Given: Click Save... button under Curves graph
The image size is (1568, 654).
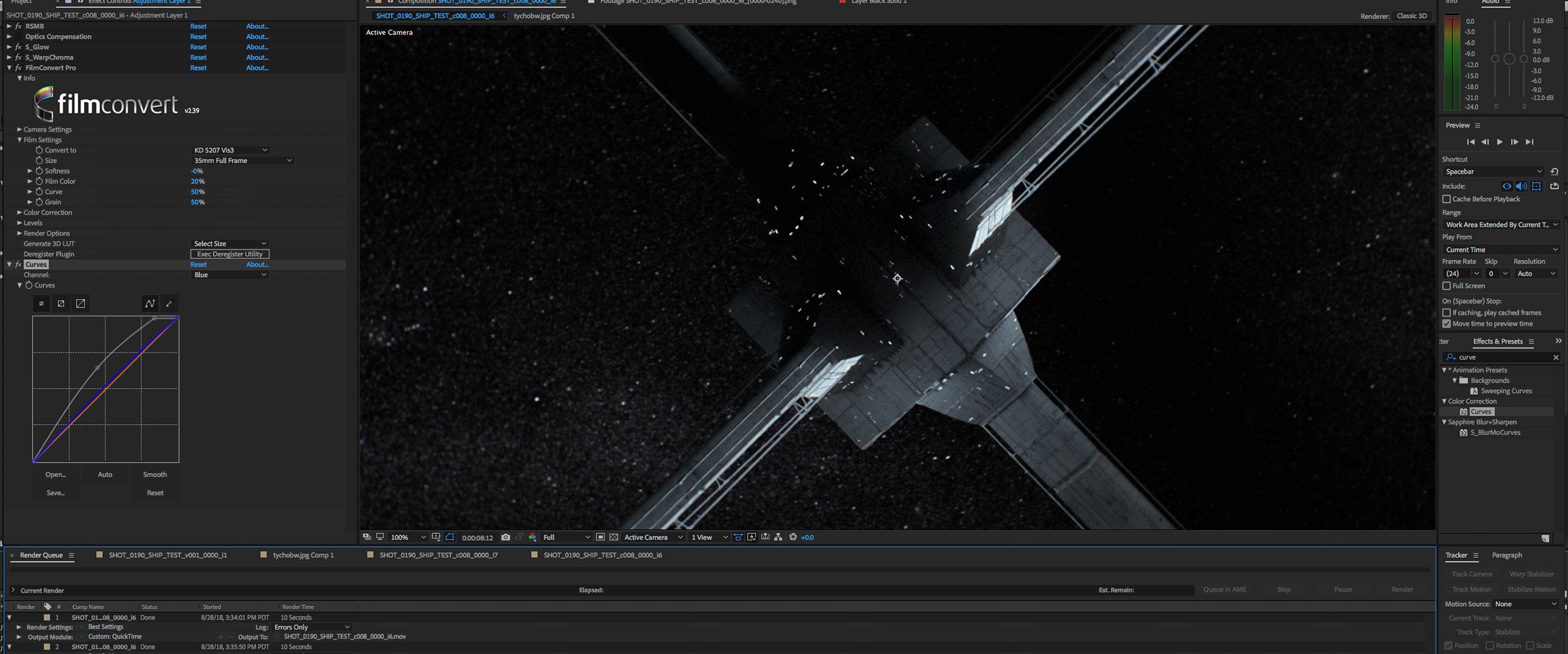Looking at the screenshot, I should (x=55, y=493).
